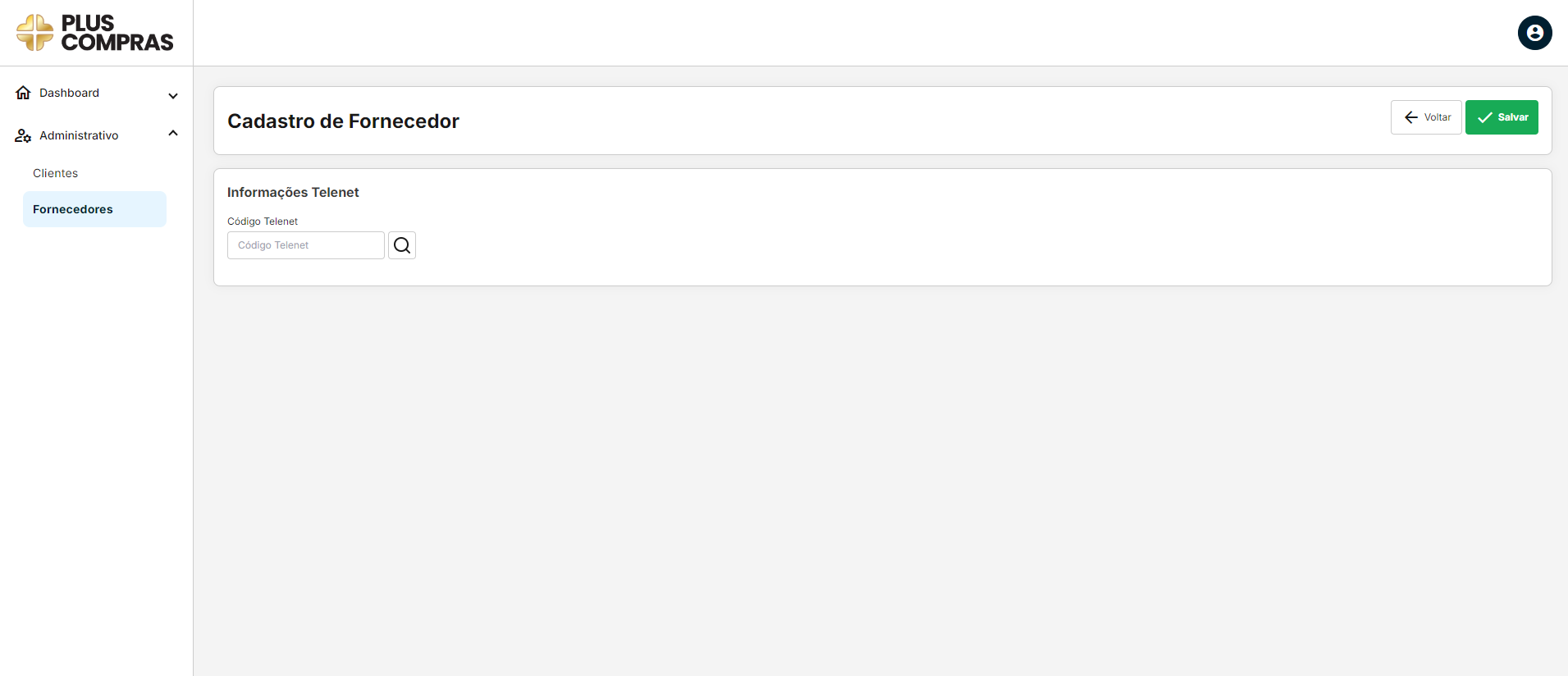Click the Administrativo people icon
Screen dimensions: 1568x676
tap(22, 135)
